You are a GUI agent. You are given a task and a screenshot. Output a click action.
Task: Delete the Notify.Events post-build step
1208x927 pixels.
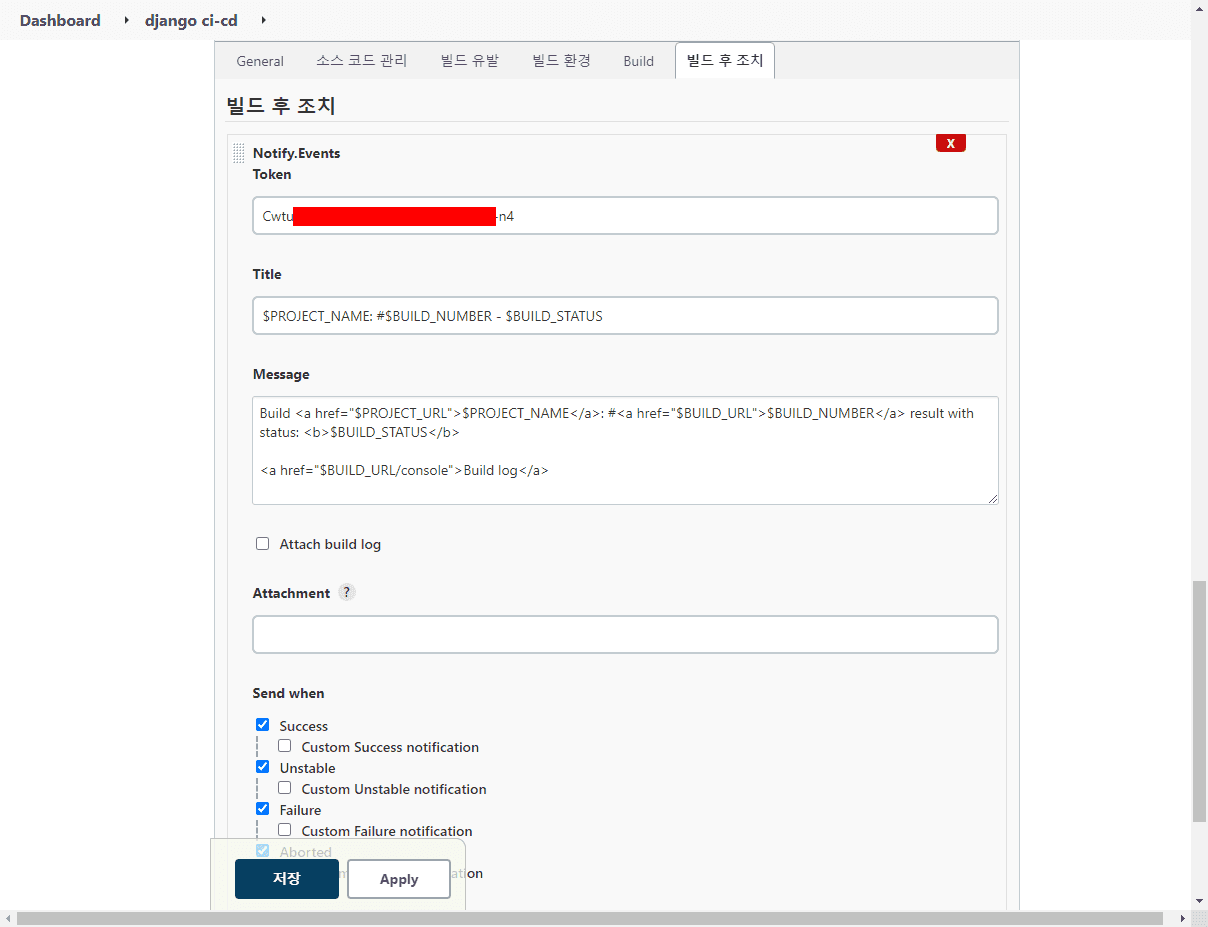point(950,143)
